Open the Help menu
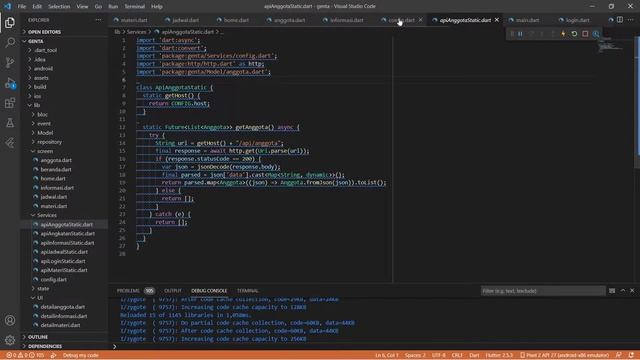The width and height of the screenshot is (640, 360). pos(157,7)
